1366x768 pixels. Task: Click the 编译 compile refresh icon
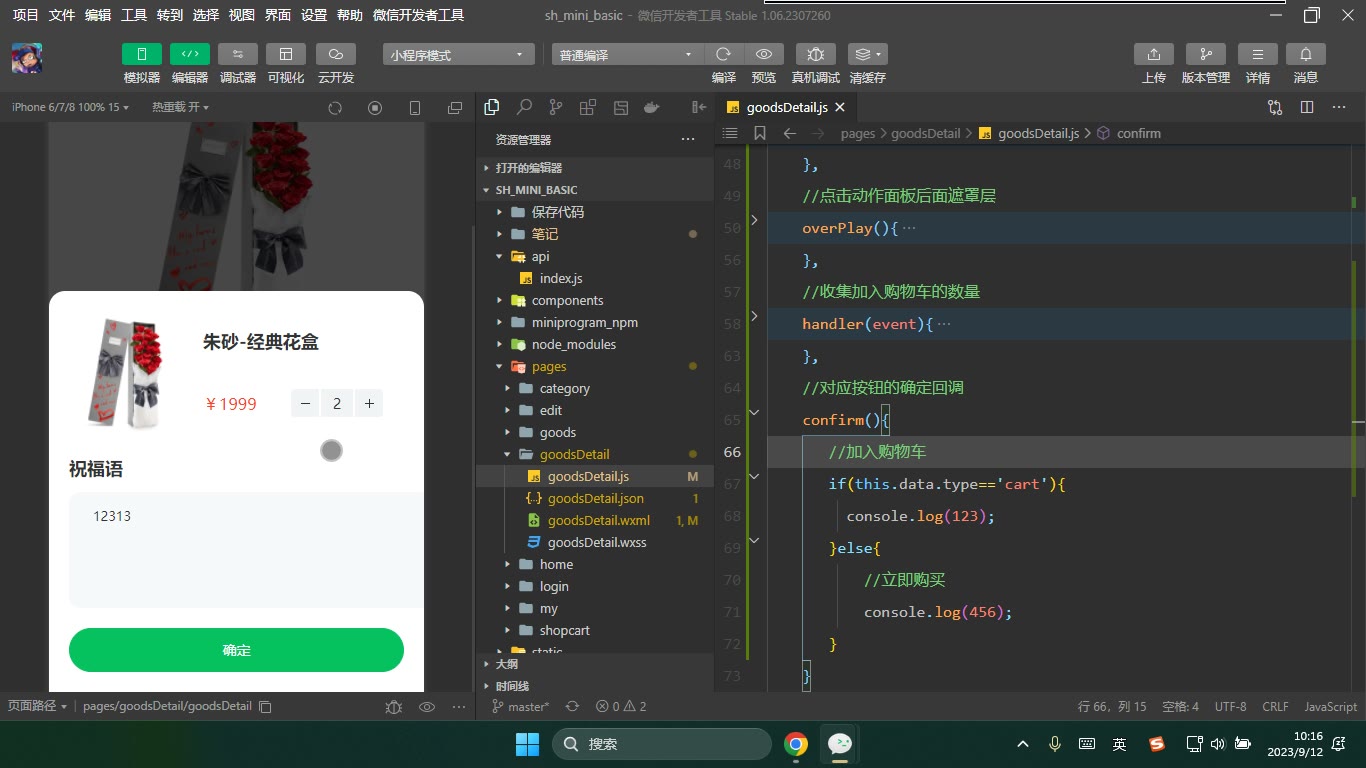723,54
